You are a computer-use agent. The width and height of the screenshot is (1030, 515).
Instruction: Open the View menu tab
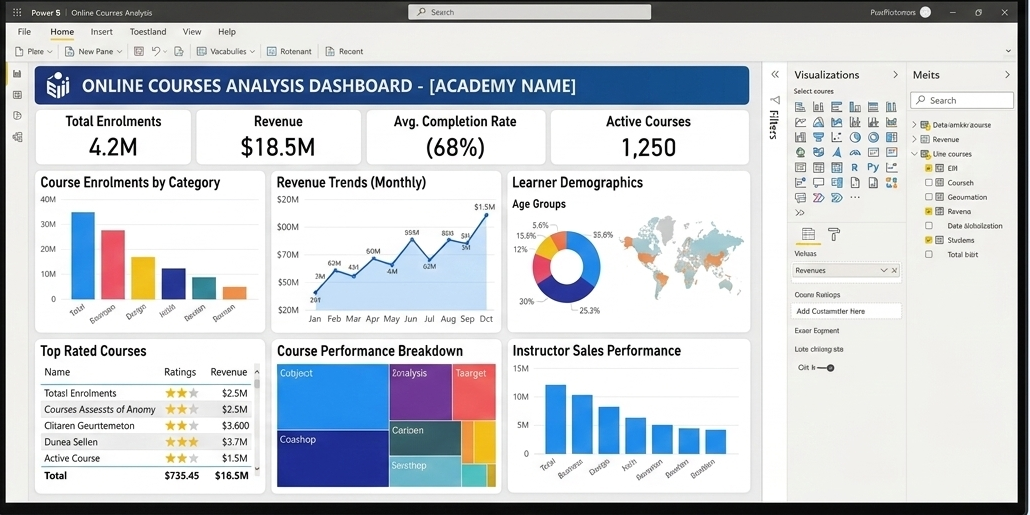tap(191, 32)
